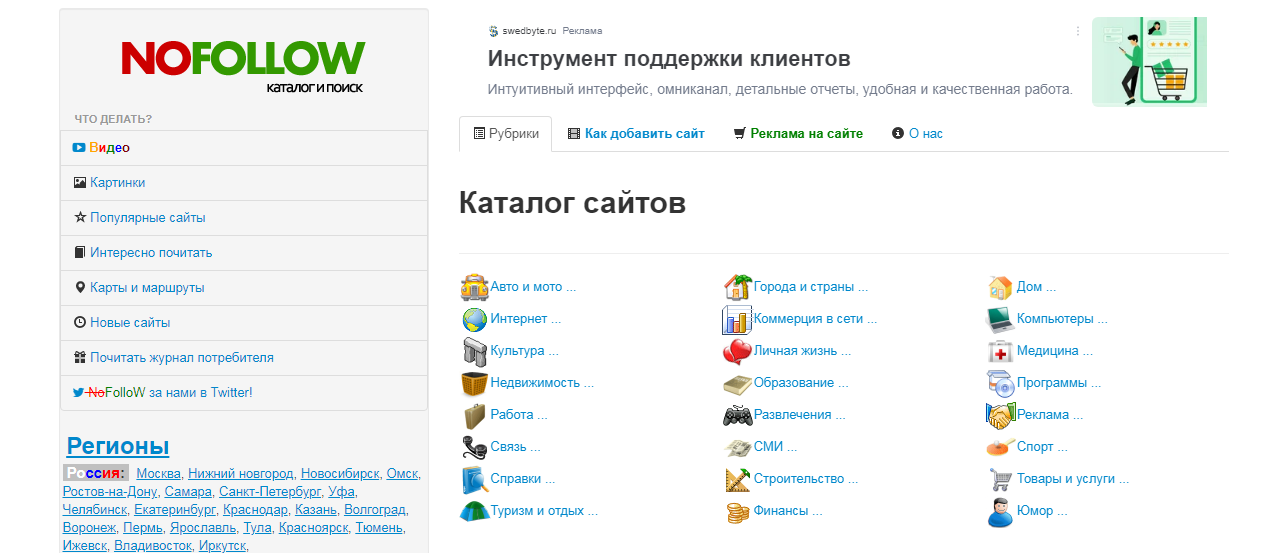Open the Москва region link
The height and width of the screenshot is (553, 1276).
click(x=158, y=473)
